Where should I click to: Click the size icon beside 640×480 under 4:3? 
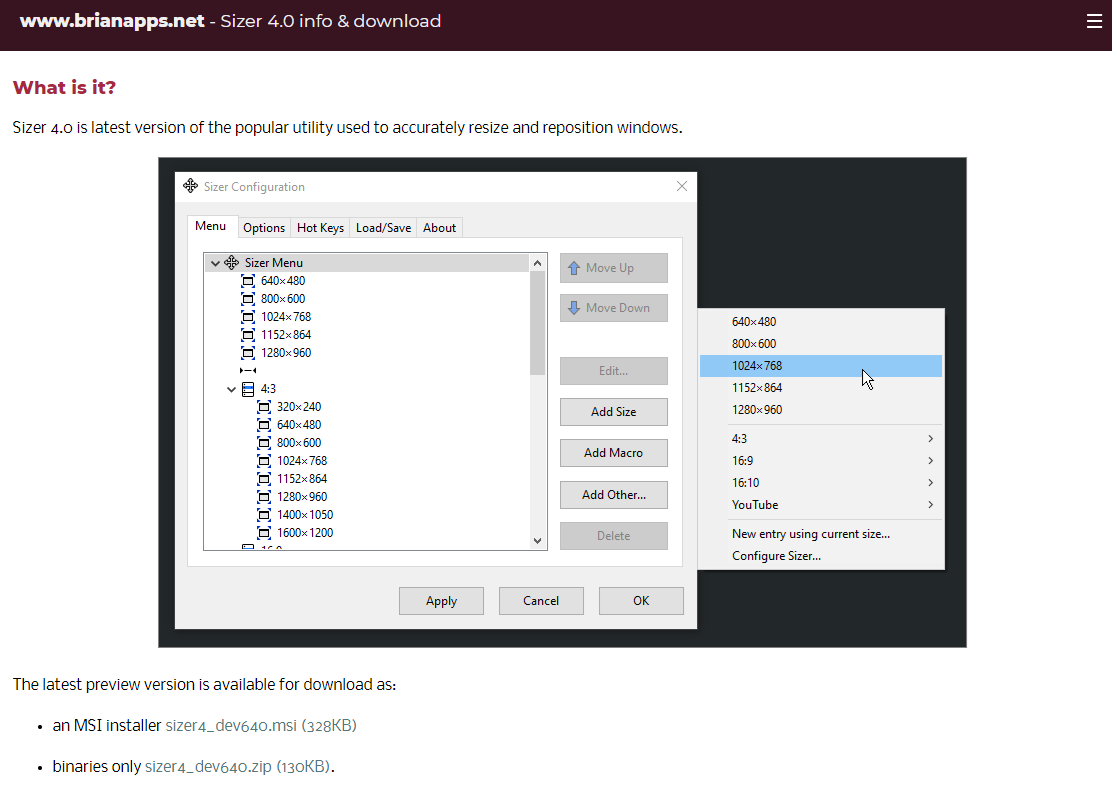(x=264, y=425)
